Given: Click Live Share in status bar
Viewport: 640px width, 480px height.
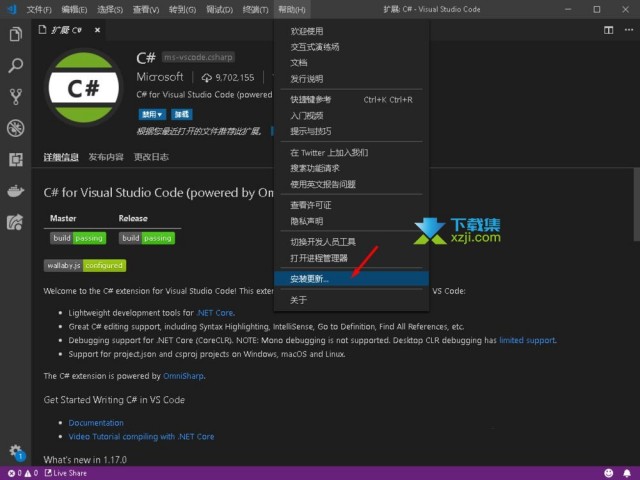Looking at the screenshot, I should pyautogui.click(x=66, y=473).
